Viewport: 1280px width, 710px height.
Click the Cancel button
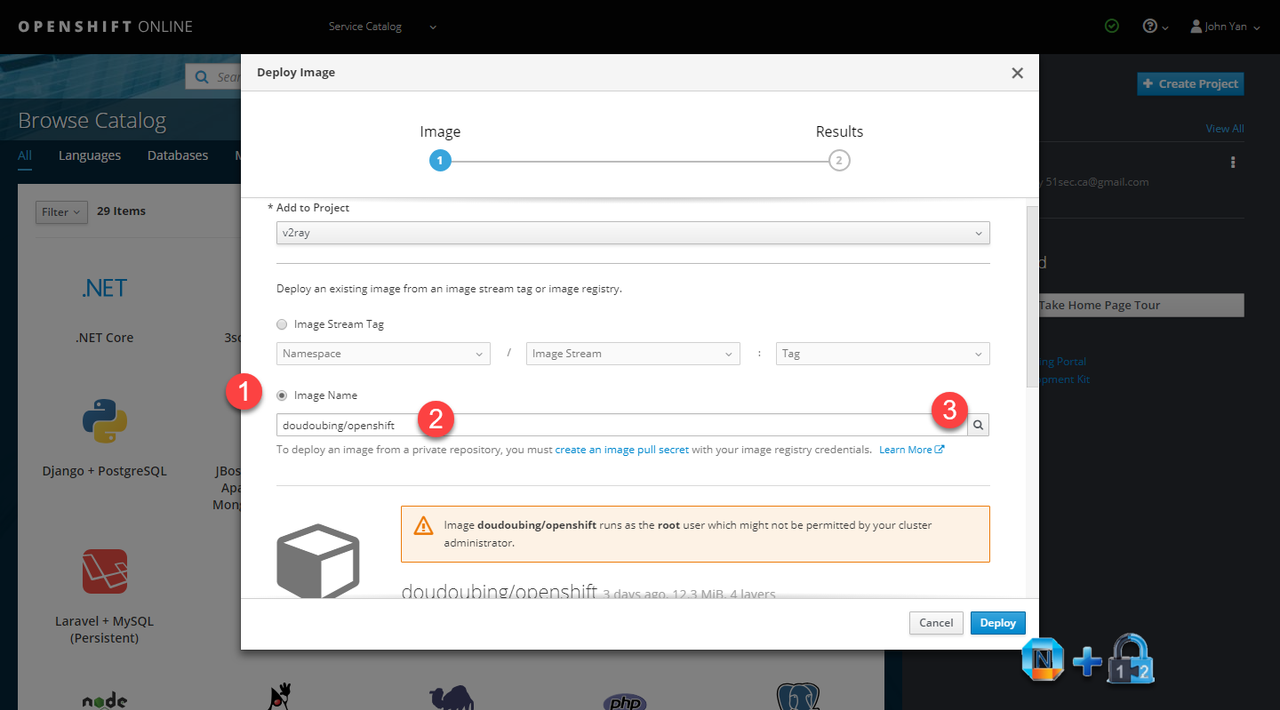(936, 623)
